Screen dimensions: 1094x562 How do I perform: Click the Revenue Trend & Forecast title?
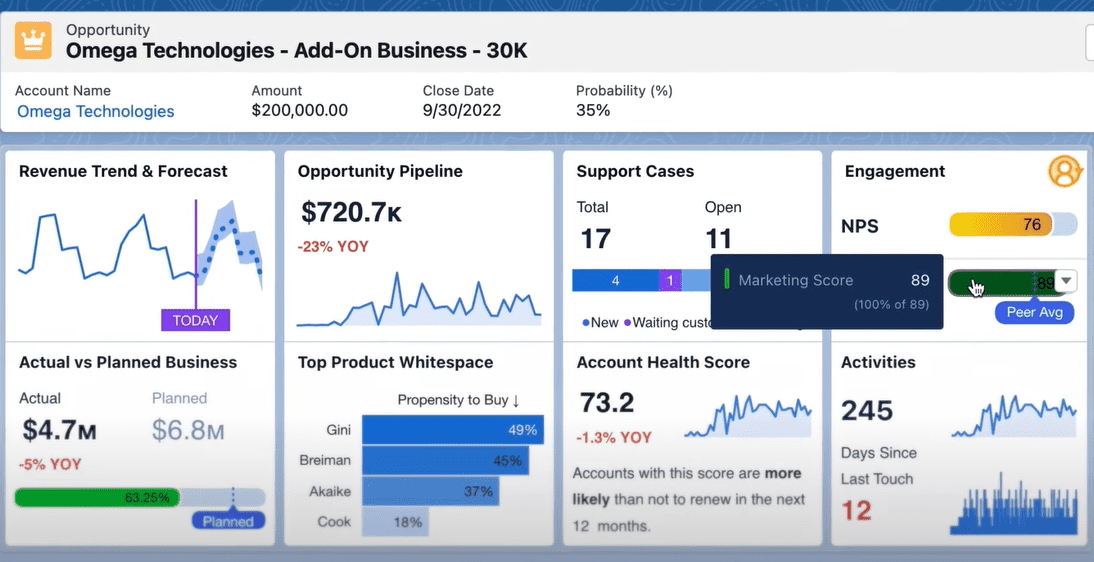[123, 171]
